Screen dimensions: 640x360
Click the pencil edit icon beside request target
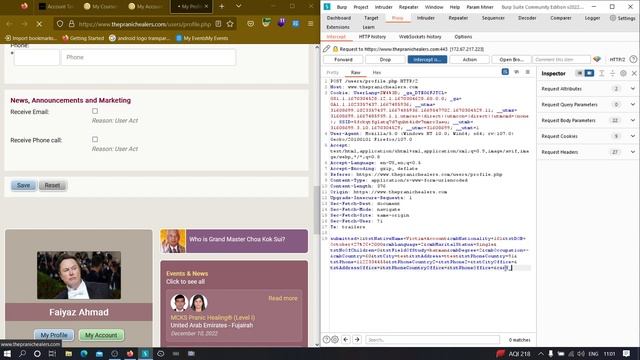327,49
